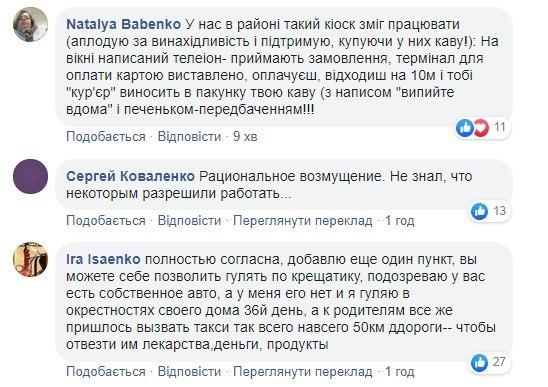Click the like reaction icon with 11 reactions
The image size is (548, 387).
coord(465,128)
